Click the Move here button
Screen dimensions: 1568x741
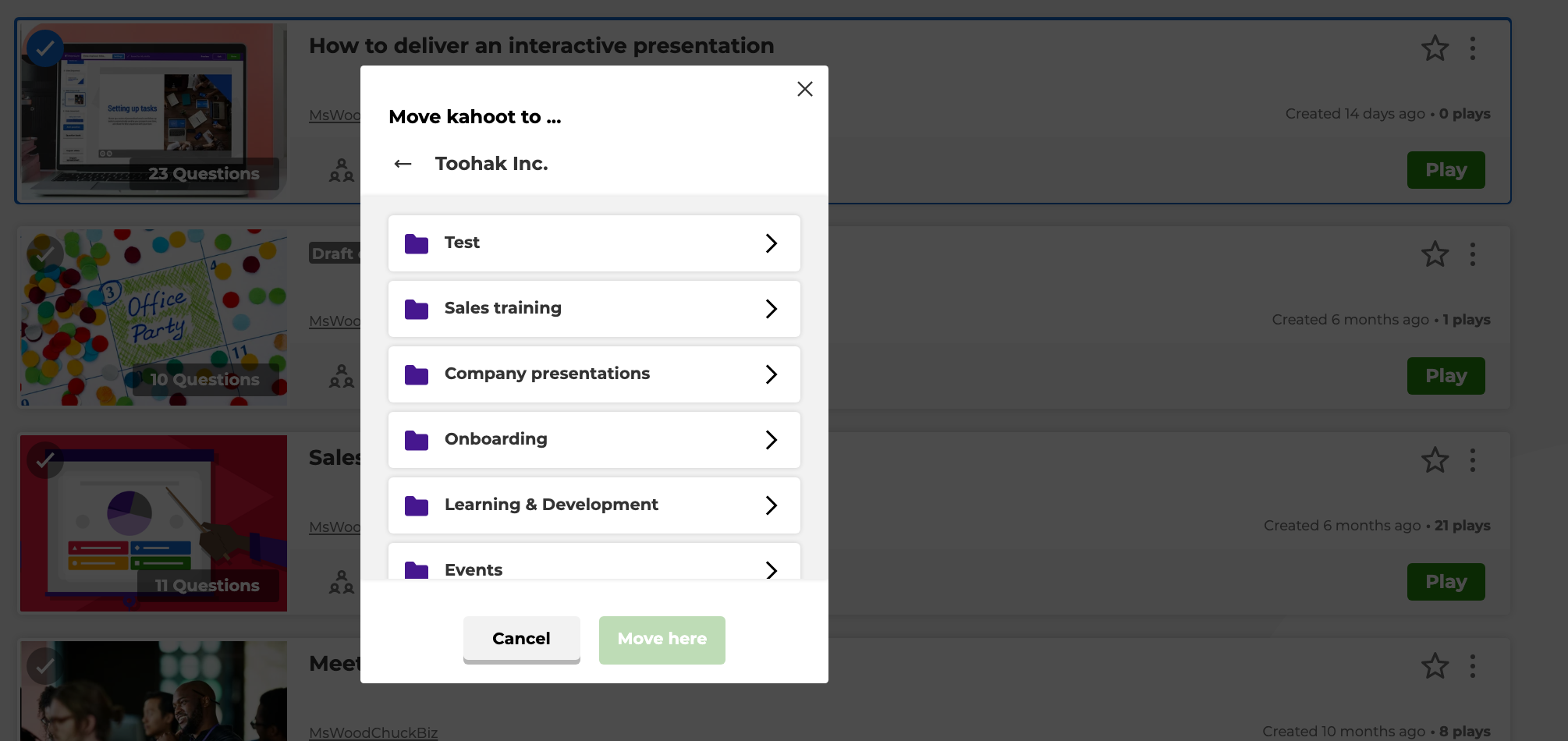(x=662, y=640)
